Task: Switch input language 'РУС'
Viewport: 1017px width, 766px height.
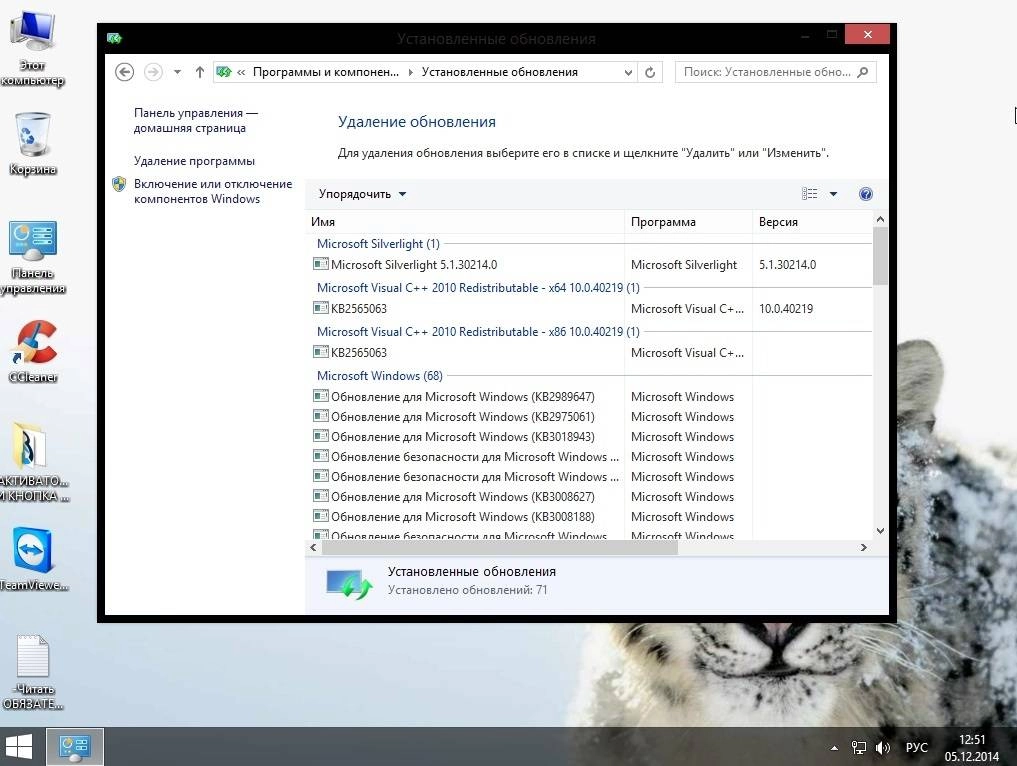Action: coord(916,748)
